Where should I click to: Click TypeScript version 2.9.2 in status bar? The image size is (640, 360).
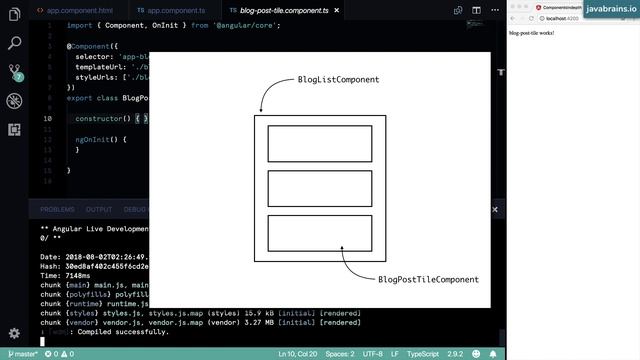click(455, 354)
